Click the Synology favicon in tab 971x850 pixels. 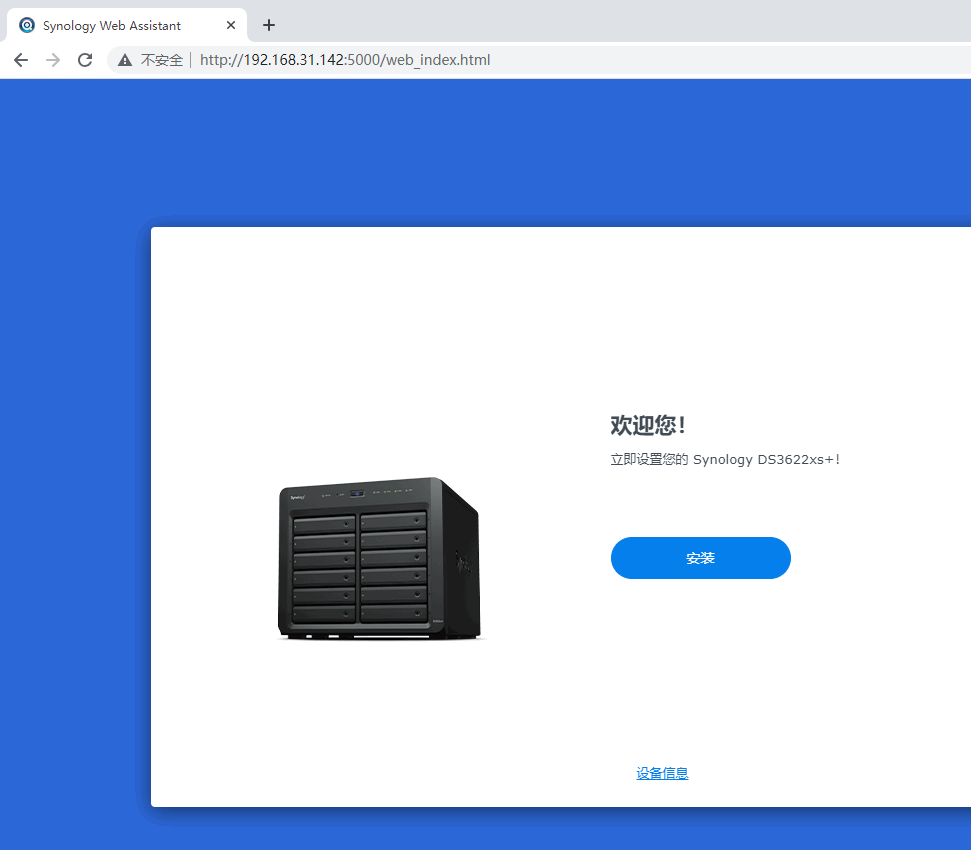tap(27, 25)
